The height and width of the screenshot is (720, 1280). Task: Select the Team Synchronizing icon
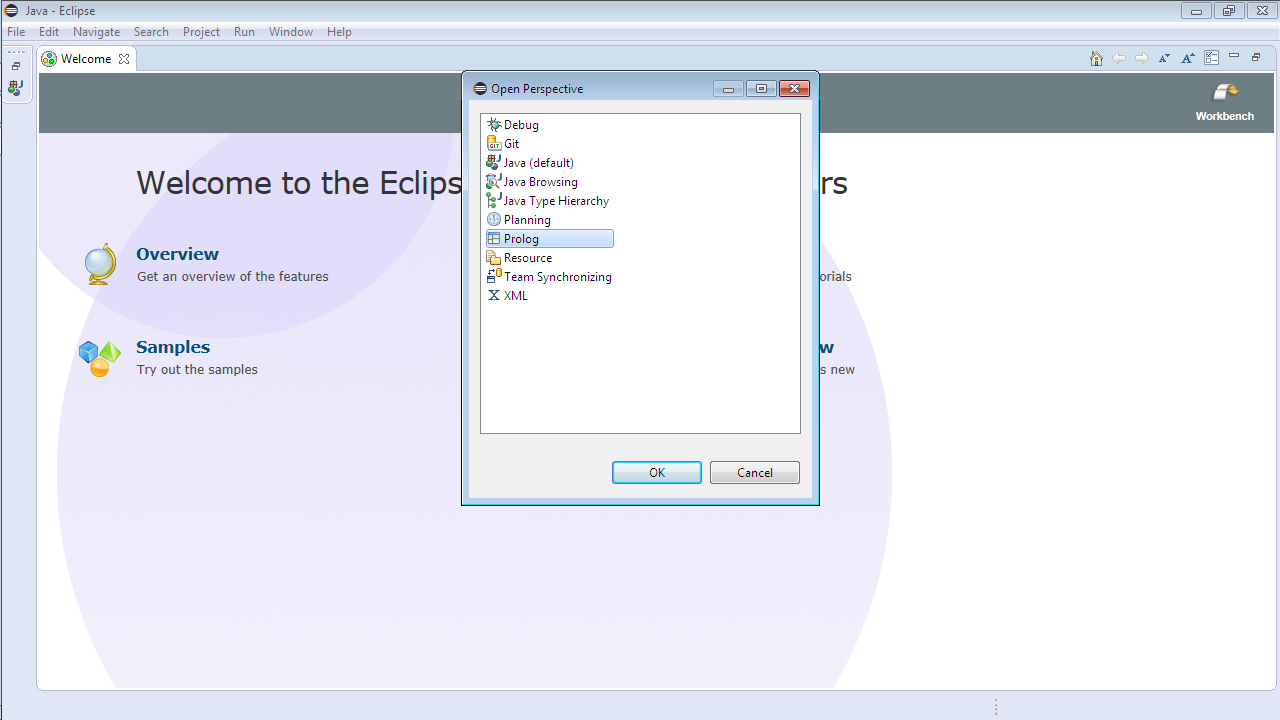click(494, 277)
